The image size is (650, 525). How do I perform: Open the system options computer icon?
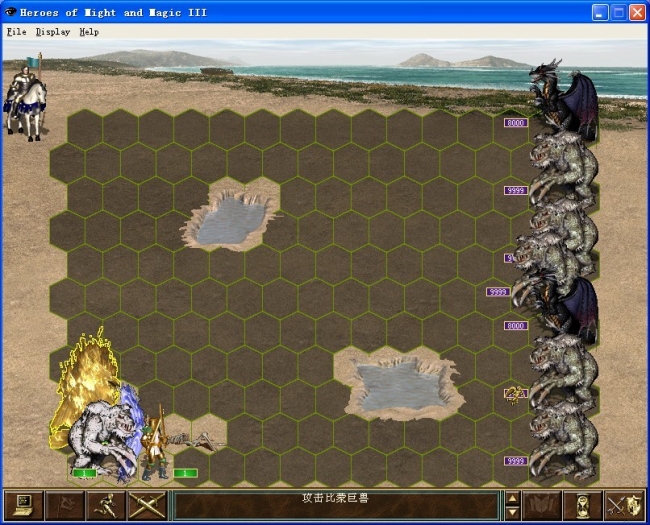24,505
